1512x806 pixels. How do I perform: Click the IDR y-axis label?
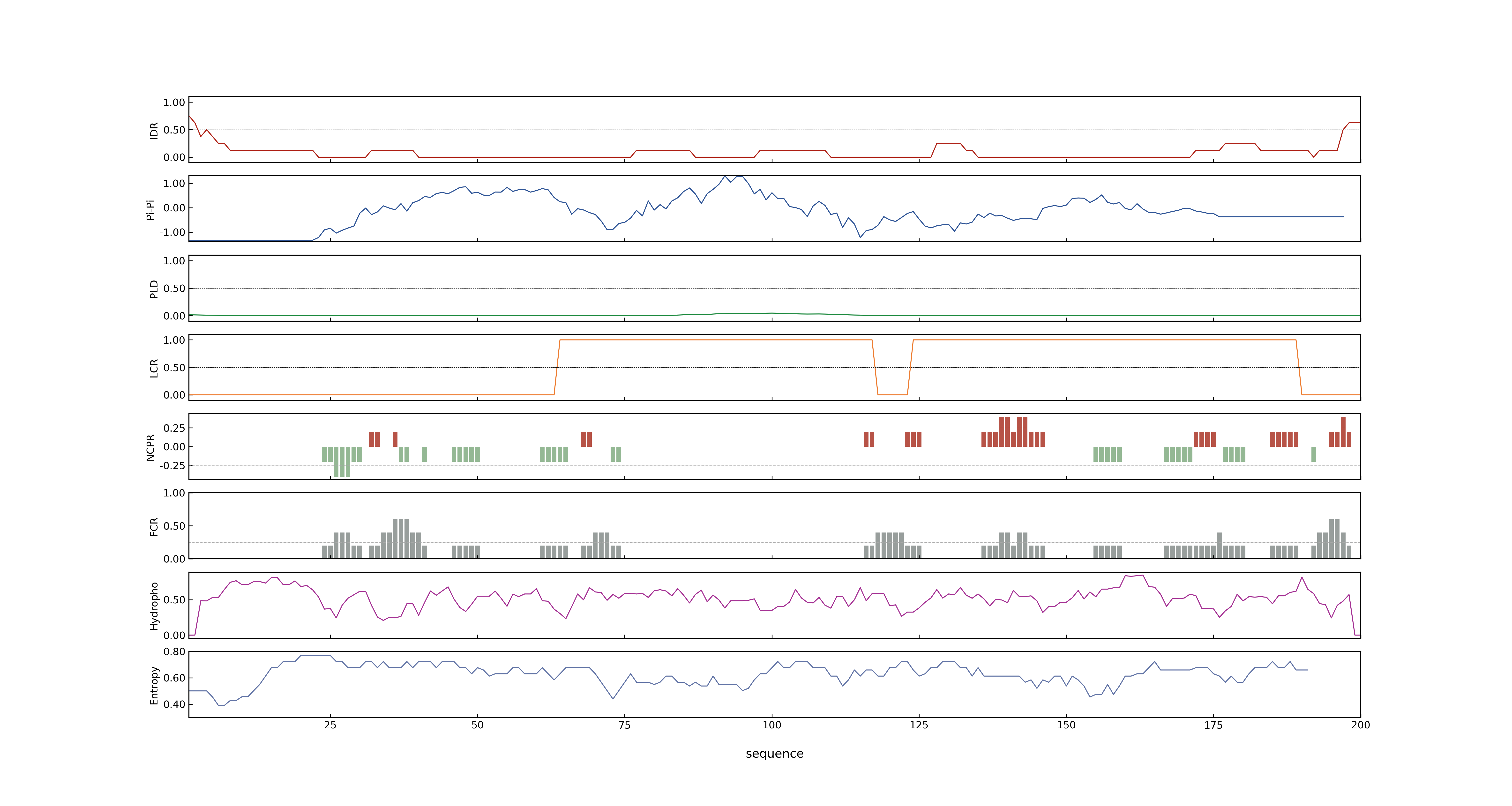(154, 130)
